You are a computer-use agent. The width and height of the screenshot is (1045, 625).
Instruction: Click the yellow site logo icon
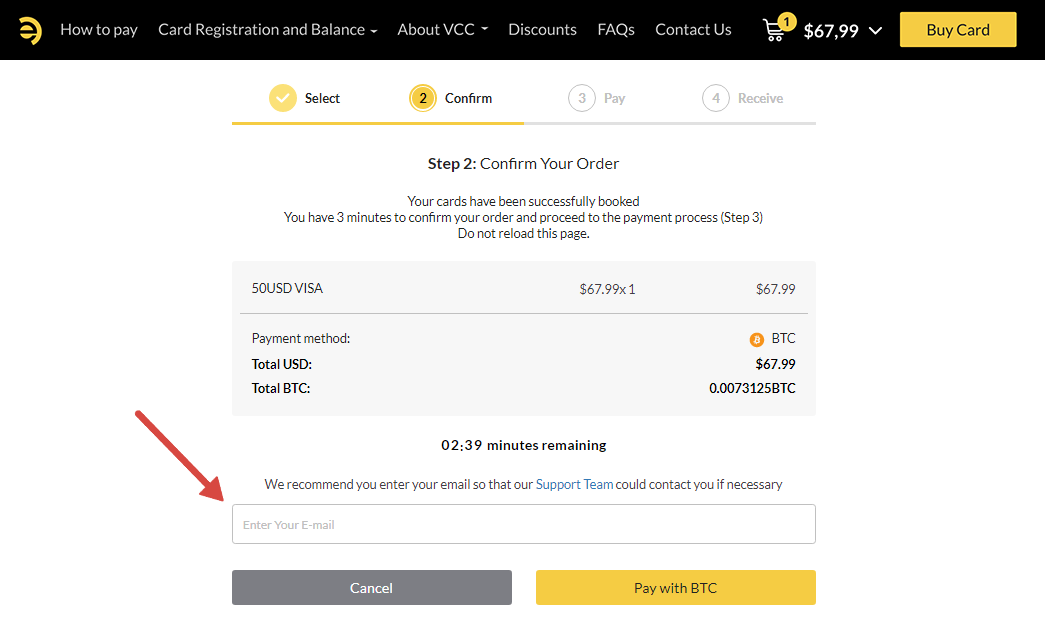pos(30,30)
